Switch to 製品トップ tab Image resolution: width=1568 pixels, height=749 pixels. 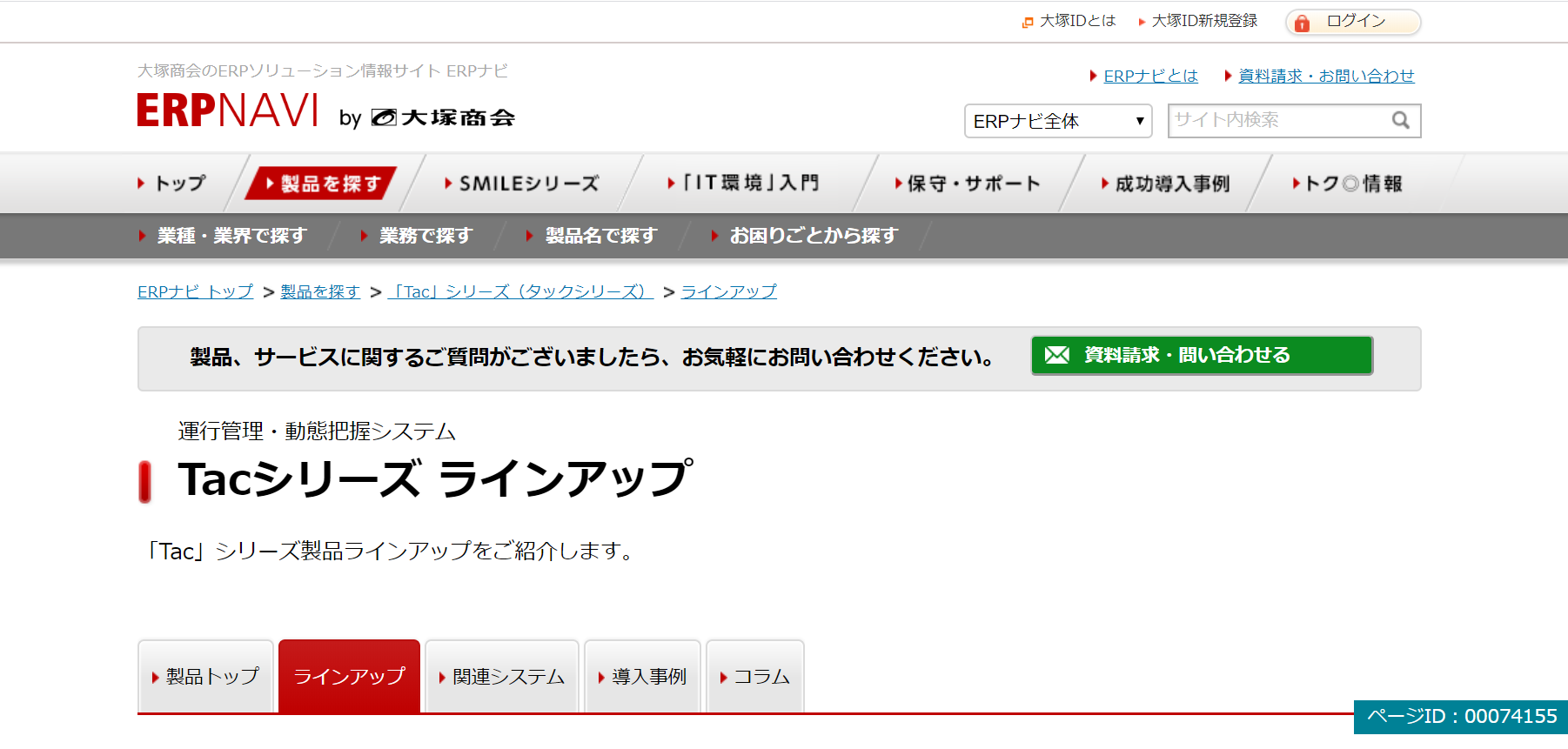pyautogui.click(x=205, y=677)
